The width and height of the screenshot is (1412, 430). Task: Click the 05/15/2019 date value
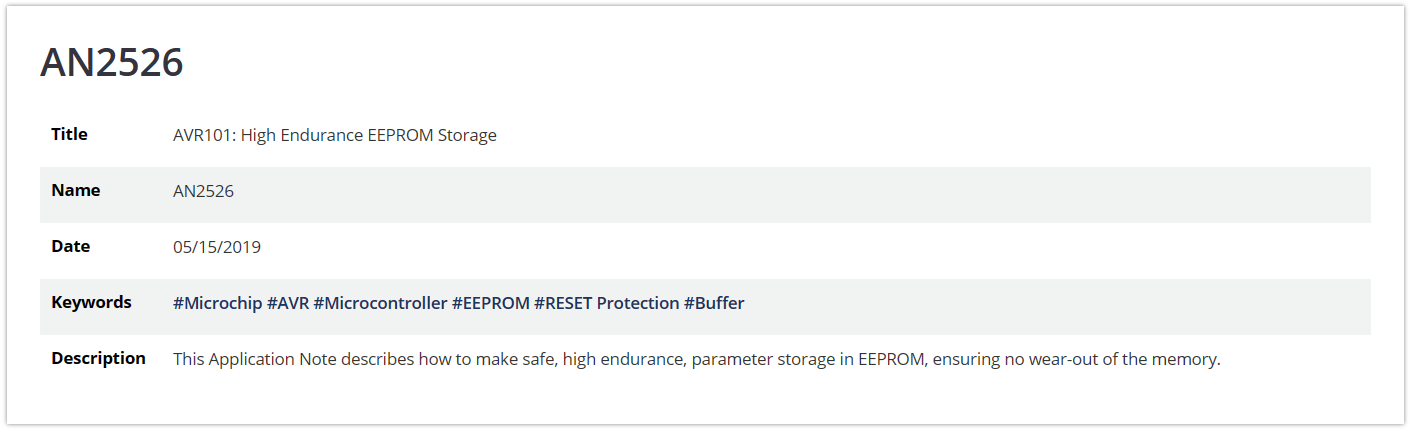coord(217,247)
